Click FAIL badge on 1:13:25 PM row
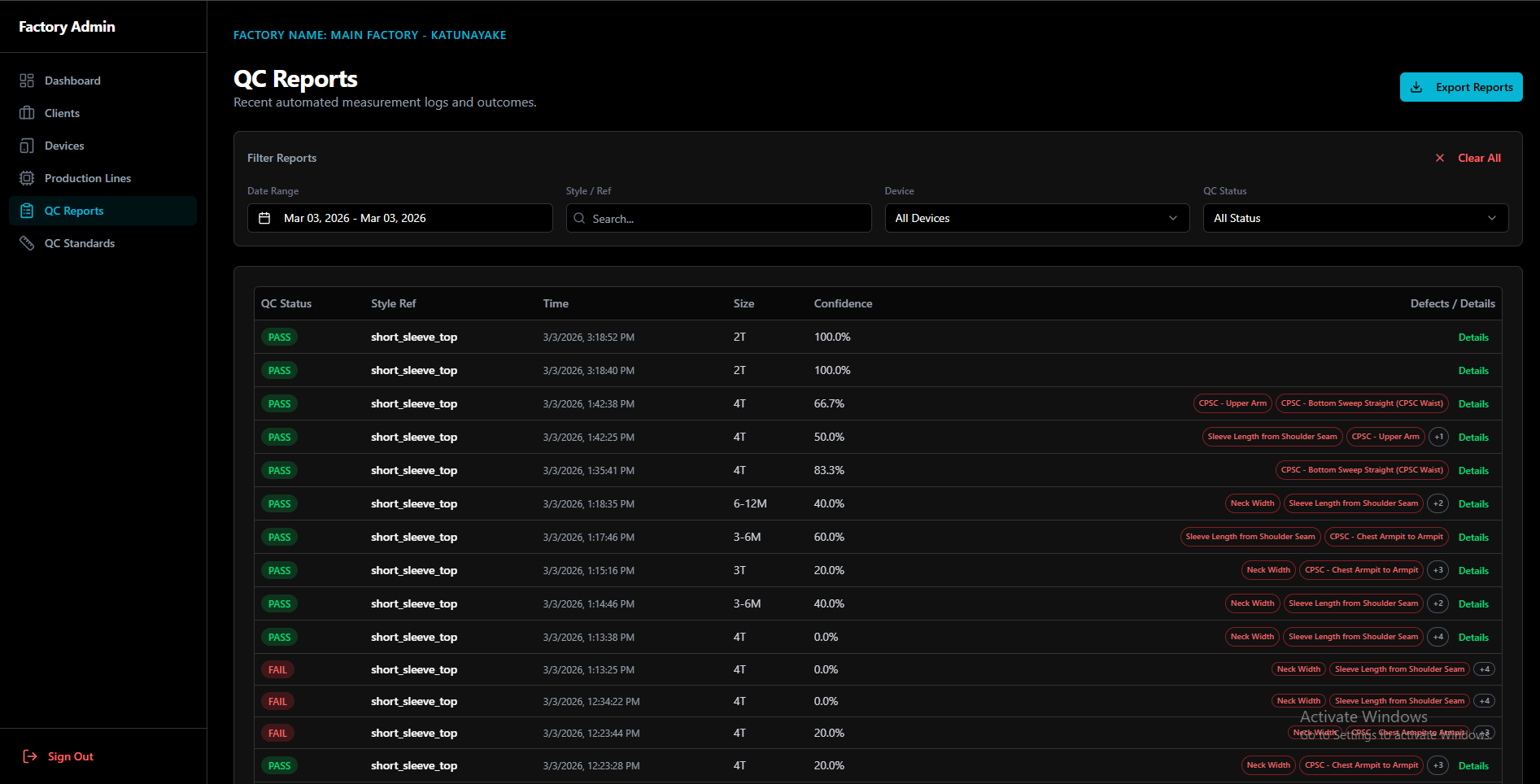Screen dimensions: 1540x784 click(277, 669)
